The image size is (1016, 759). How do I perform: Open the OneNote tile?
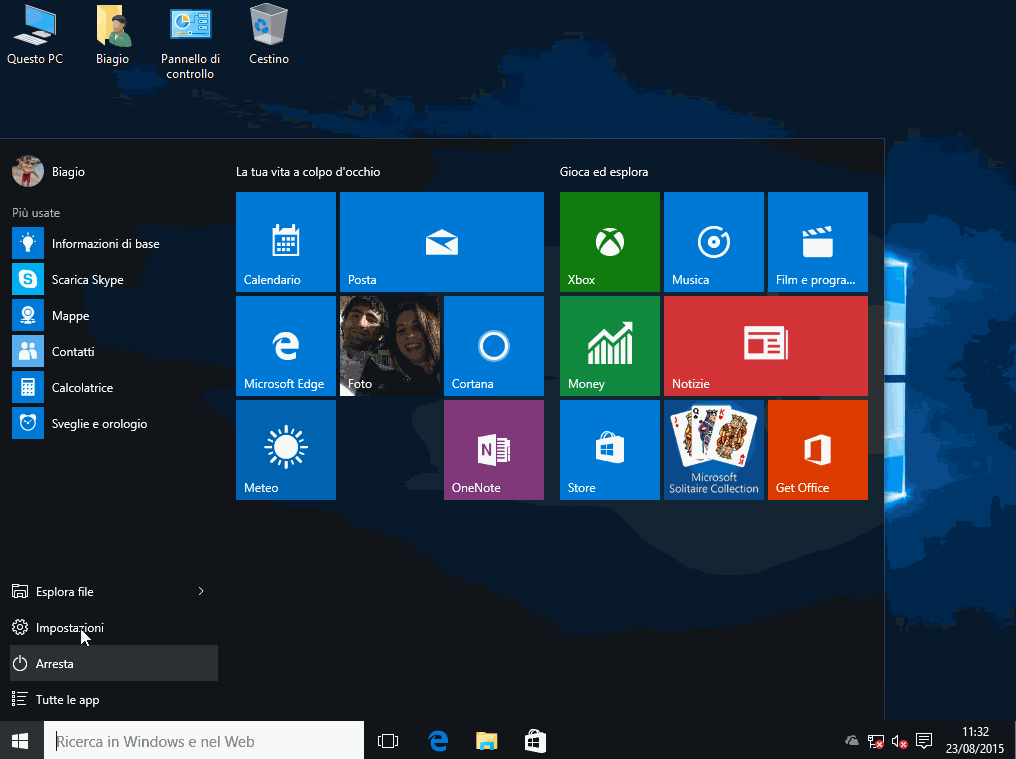493,450
